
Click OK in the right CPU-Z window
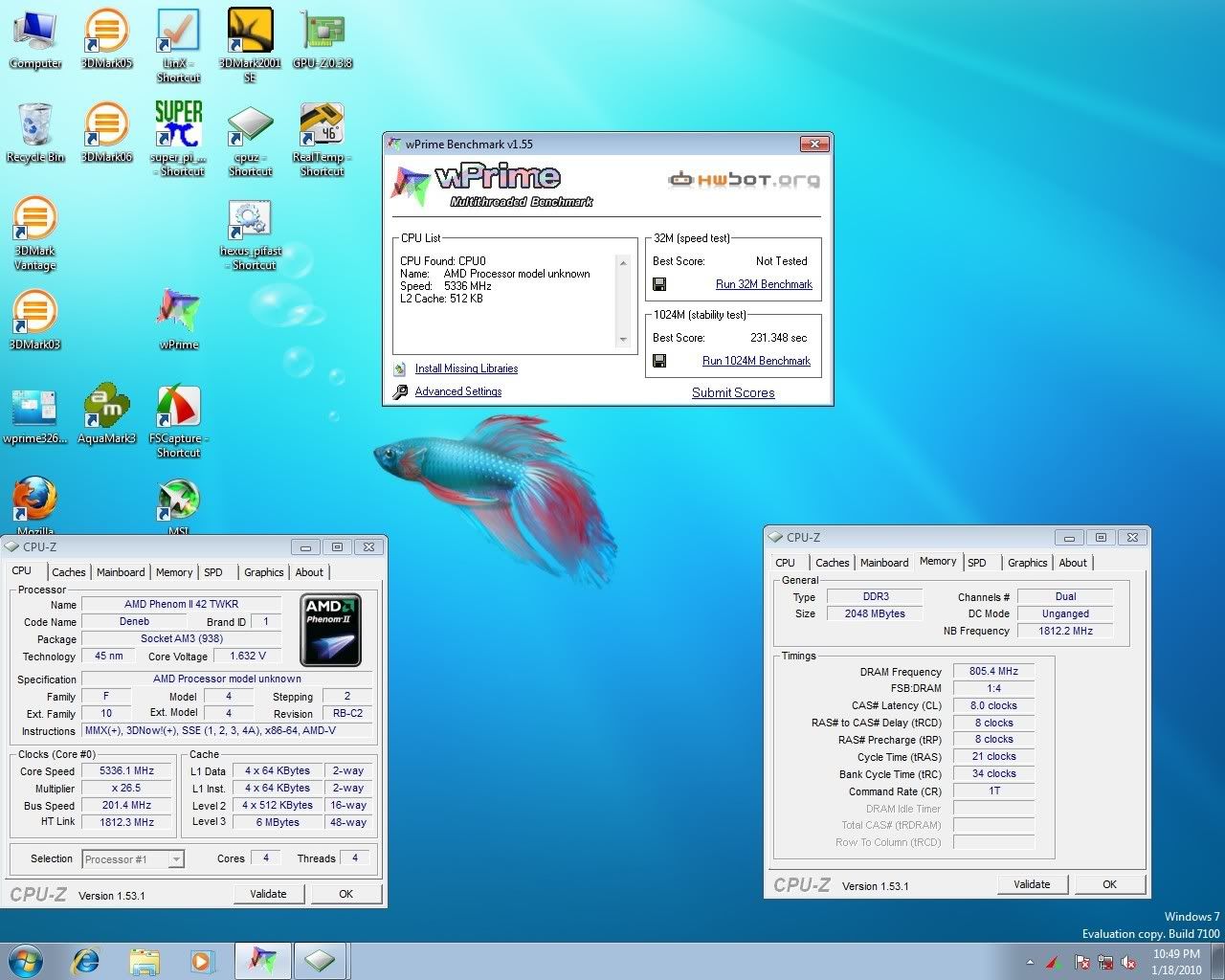[1109, 884]
